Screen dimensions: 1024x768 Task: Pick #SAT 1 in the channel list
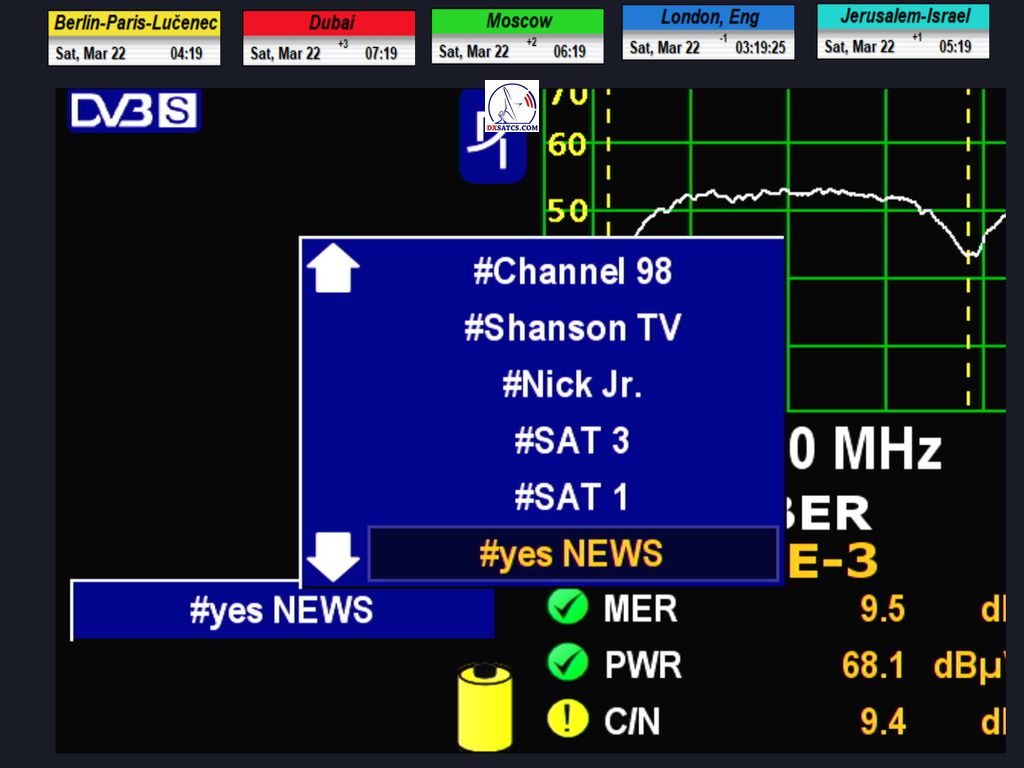pos(572,498)
